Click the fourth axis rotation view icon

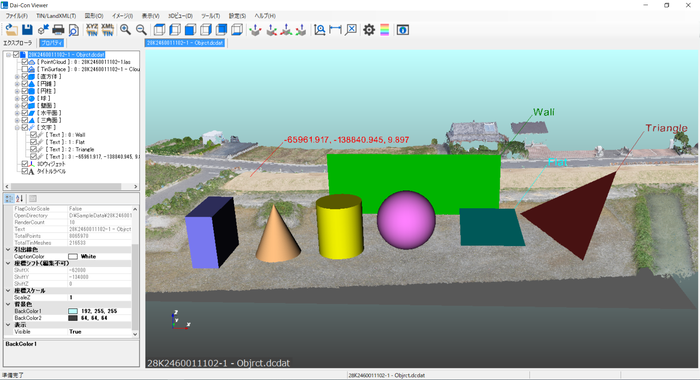coord(301,30)
